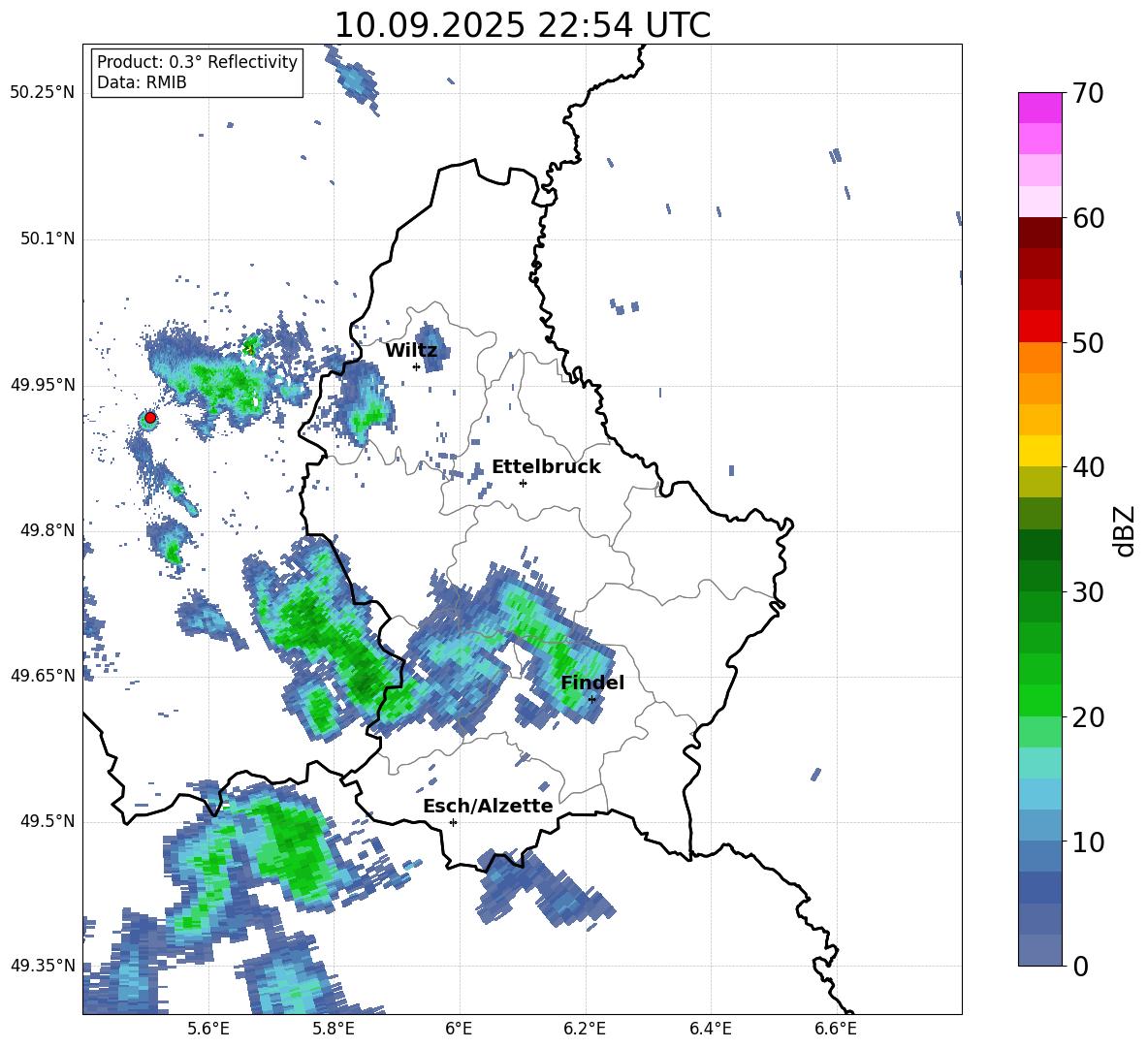Click the 'Product: 0.3° Reflectivity' text
1148x1048 pixels.
[197, 62]
